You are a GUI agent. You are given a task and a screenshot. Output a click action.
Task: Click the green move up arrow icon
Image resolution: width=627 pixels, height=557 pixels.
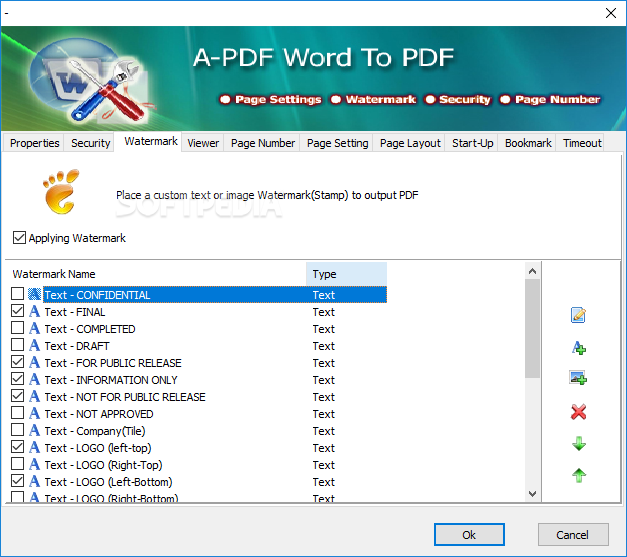coord(579,475)
